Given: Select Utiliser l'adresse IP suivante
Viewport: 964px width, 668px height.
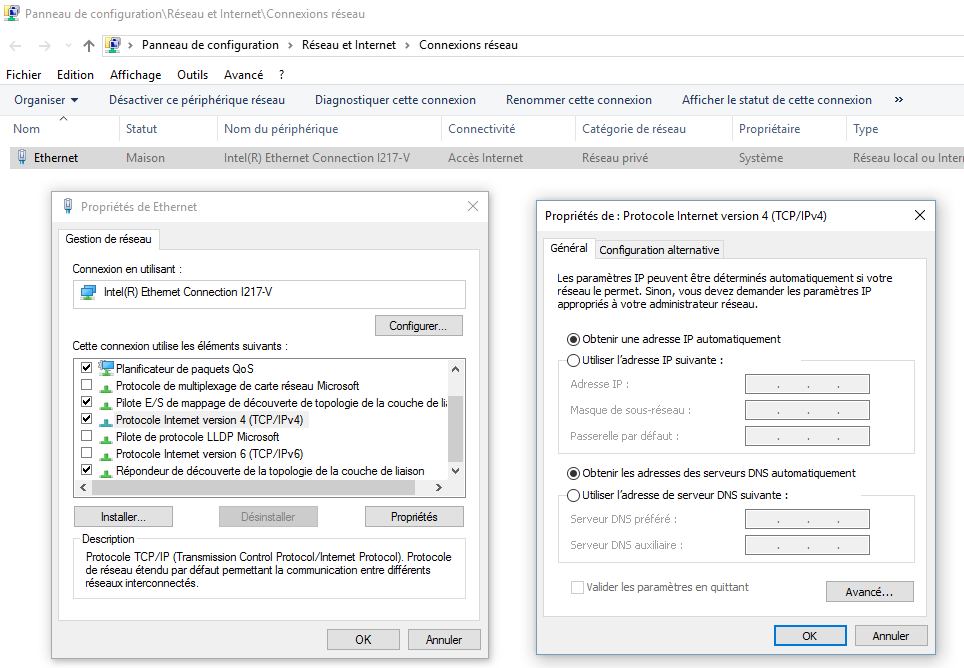Looking at the screenshot, I should (573, 361).
